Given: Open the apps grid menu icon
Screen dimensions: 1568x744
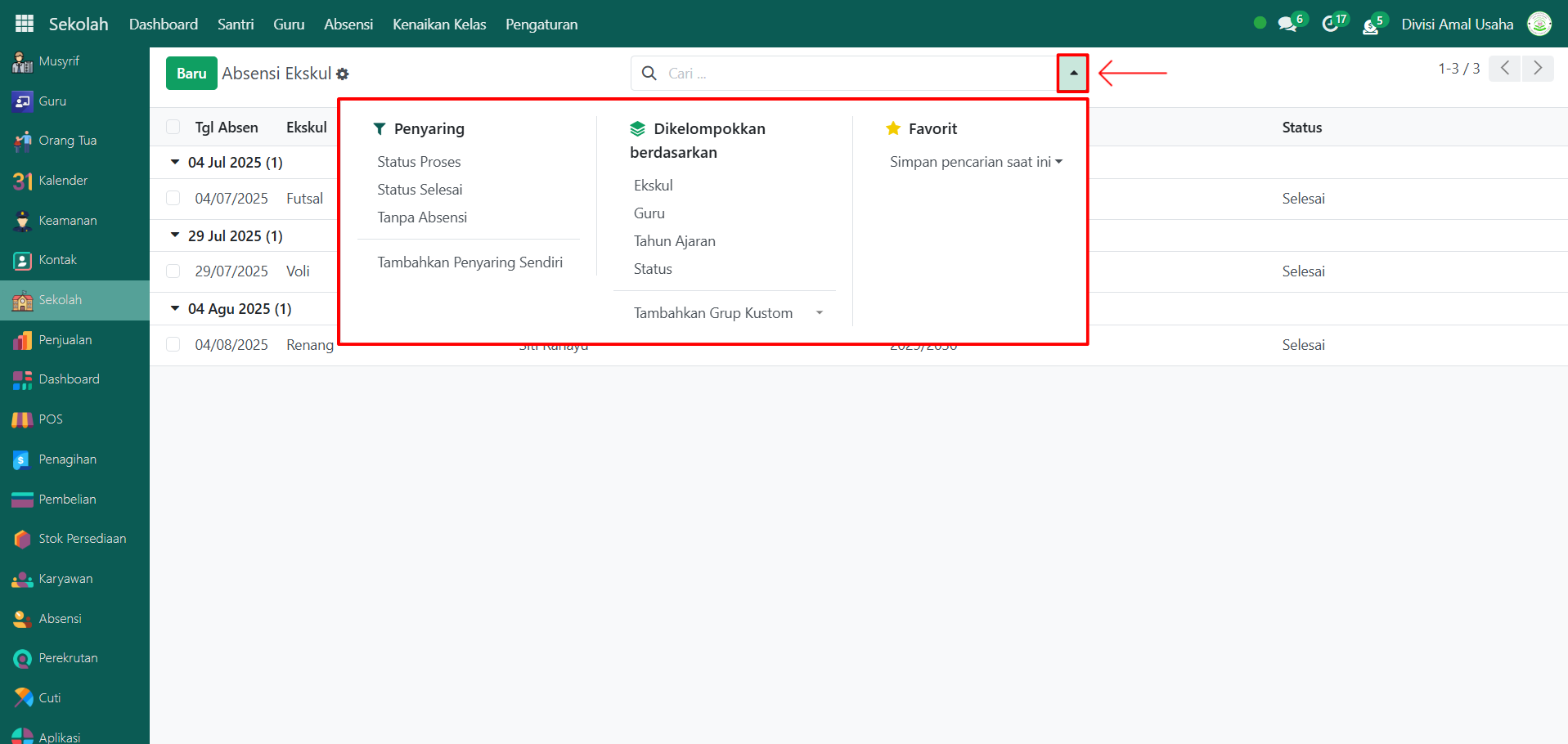Looking at the screenshot, I should [25, 24].
